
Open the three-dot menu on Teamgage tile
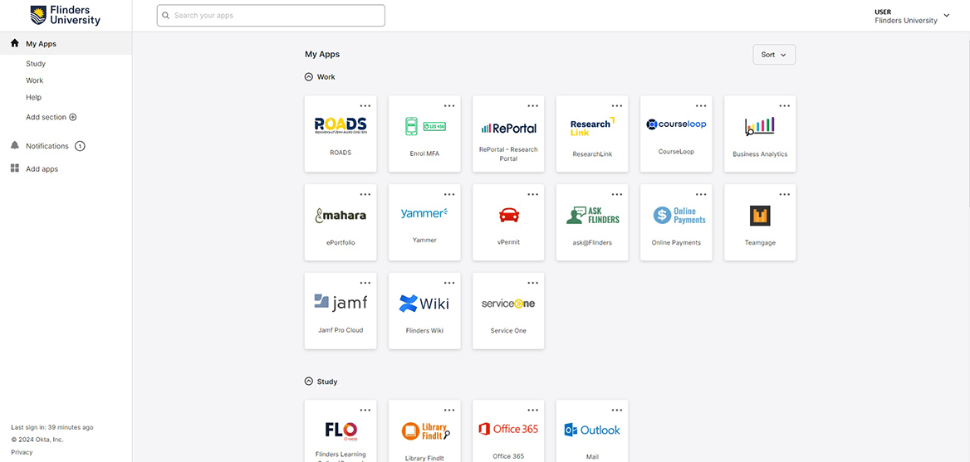784,194
